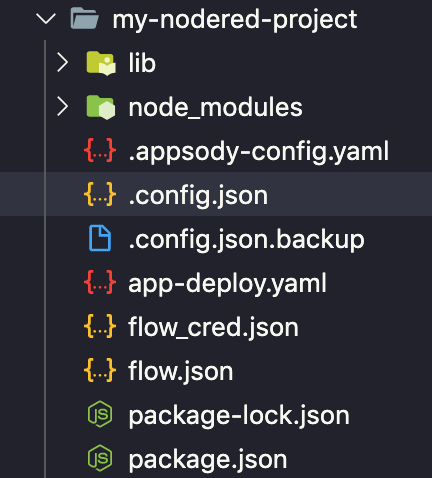Select the my-nodered-project folder label
This screenshot has width=432, height=478.
click(x=235, y=20)
